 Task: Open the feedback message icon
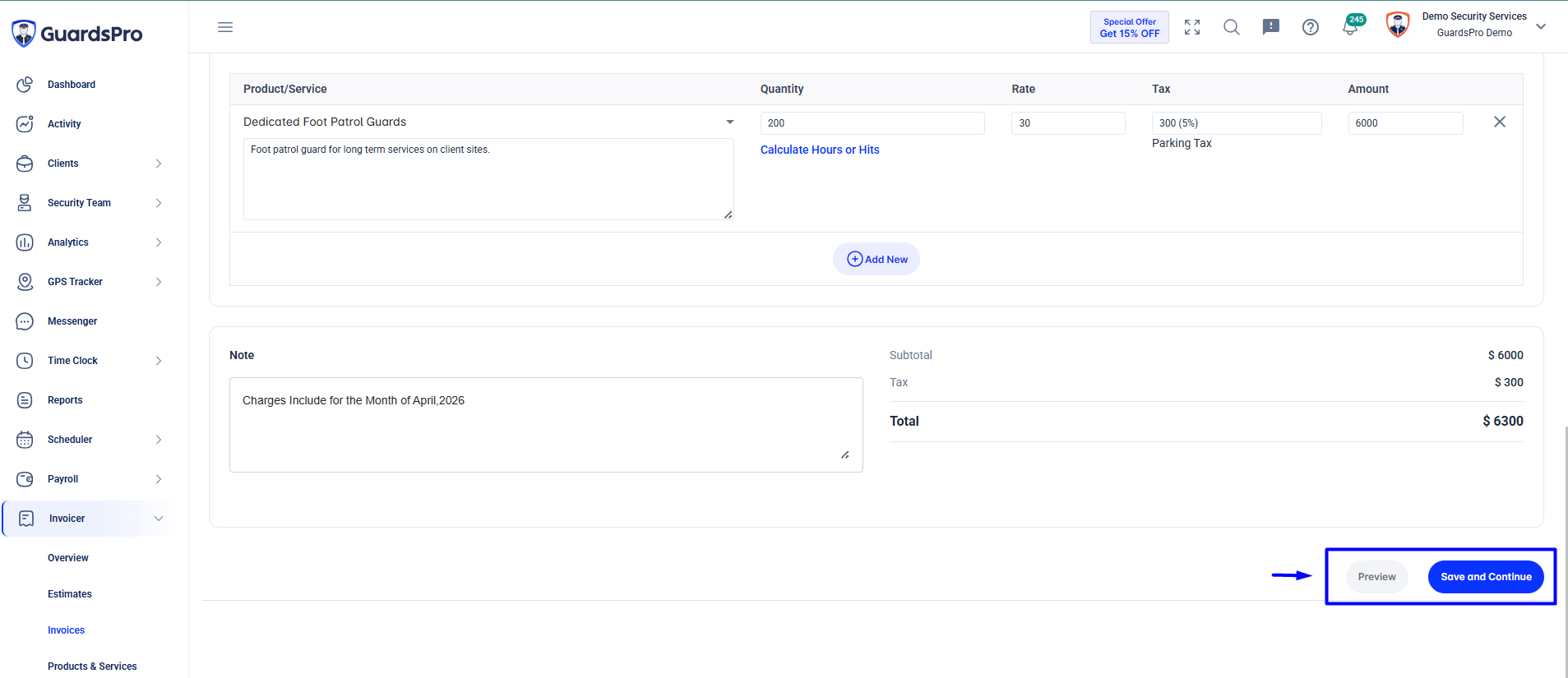pyautogui.click(x=1271, y=27)
